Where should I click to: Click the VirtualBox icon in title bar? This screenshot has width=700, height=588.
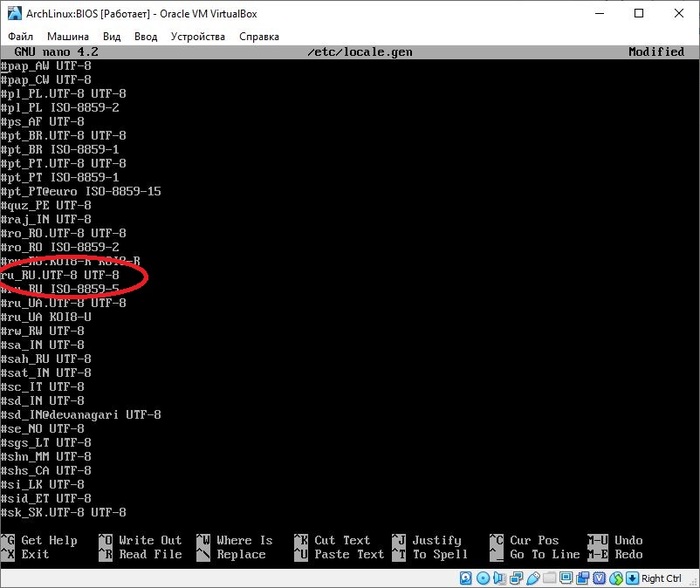pos(14,13)
